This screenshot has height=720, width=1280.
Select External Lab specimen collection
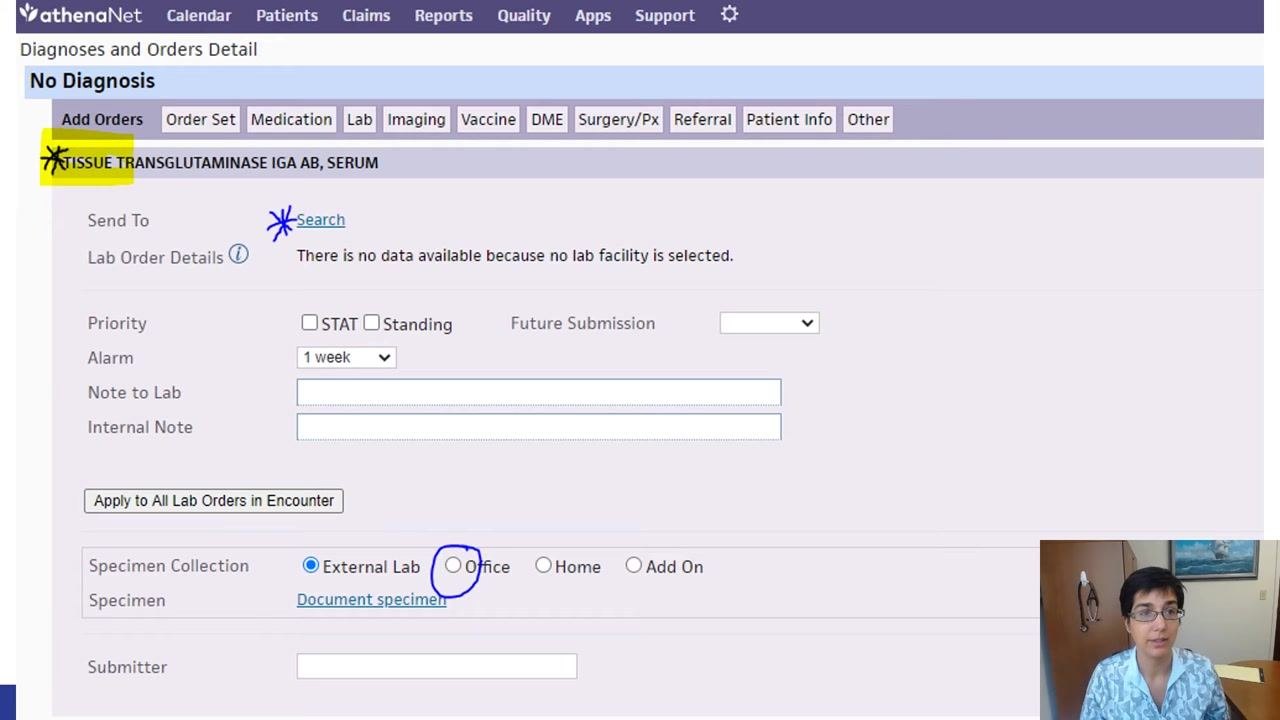310,565
